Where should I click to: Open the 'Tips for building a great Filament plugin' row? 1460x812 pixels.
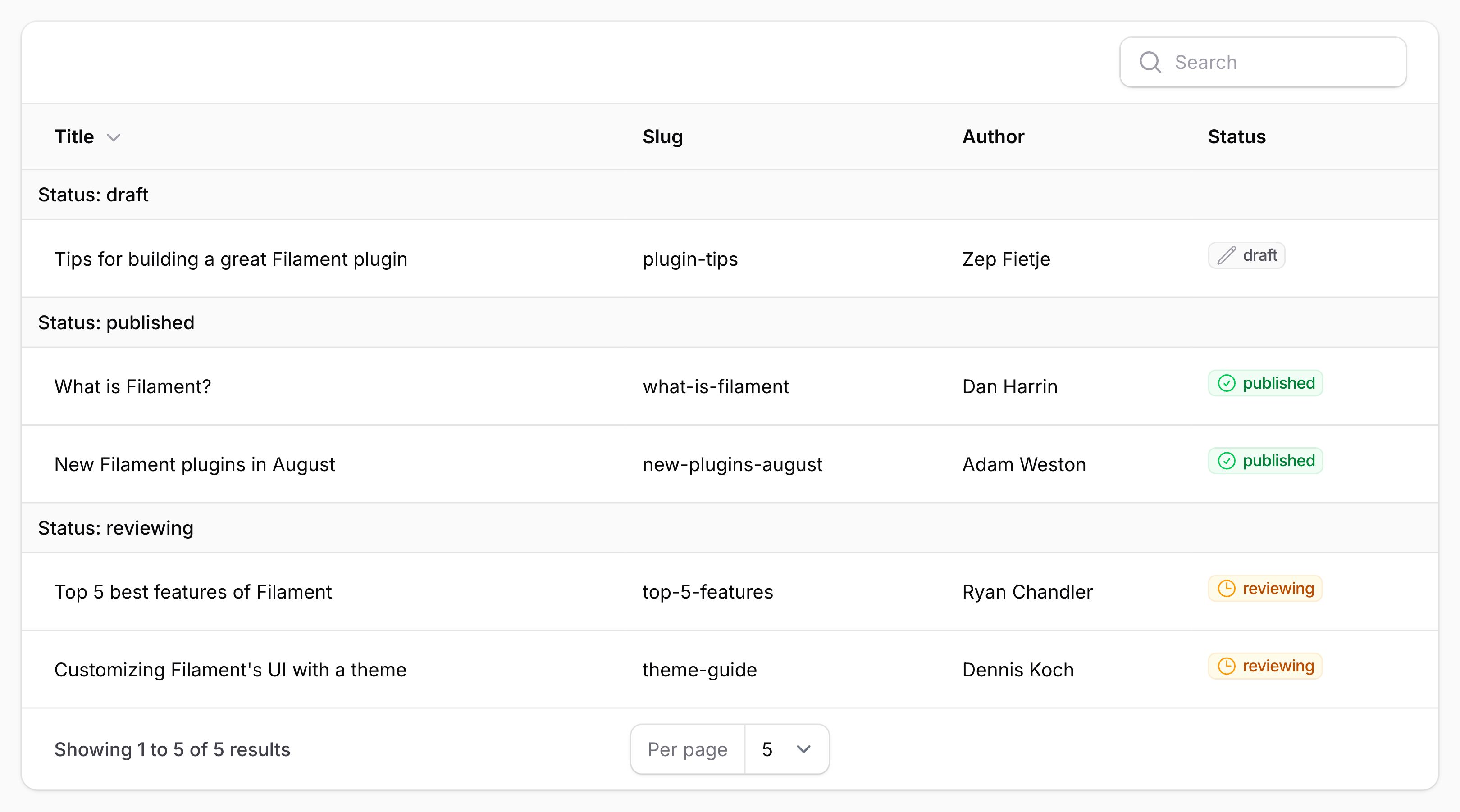pyautogui.click(x=231, y=259)
